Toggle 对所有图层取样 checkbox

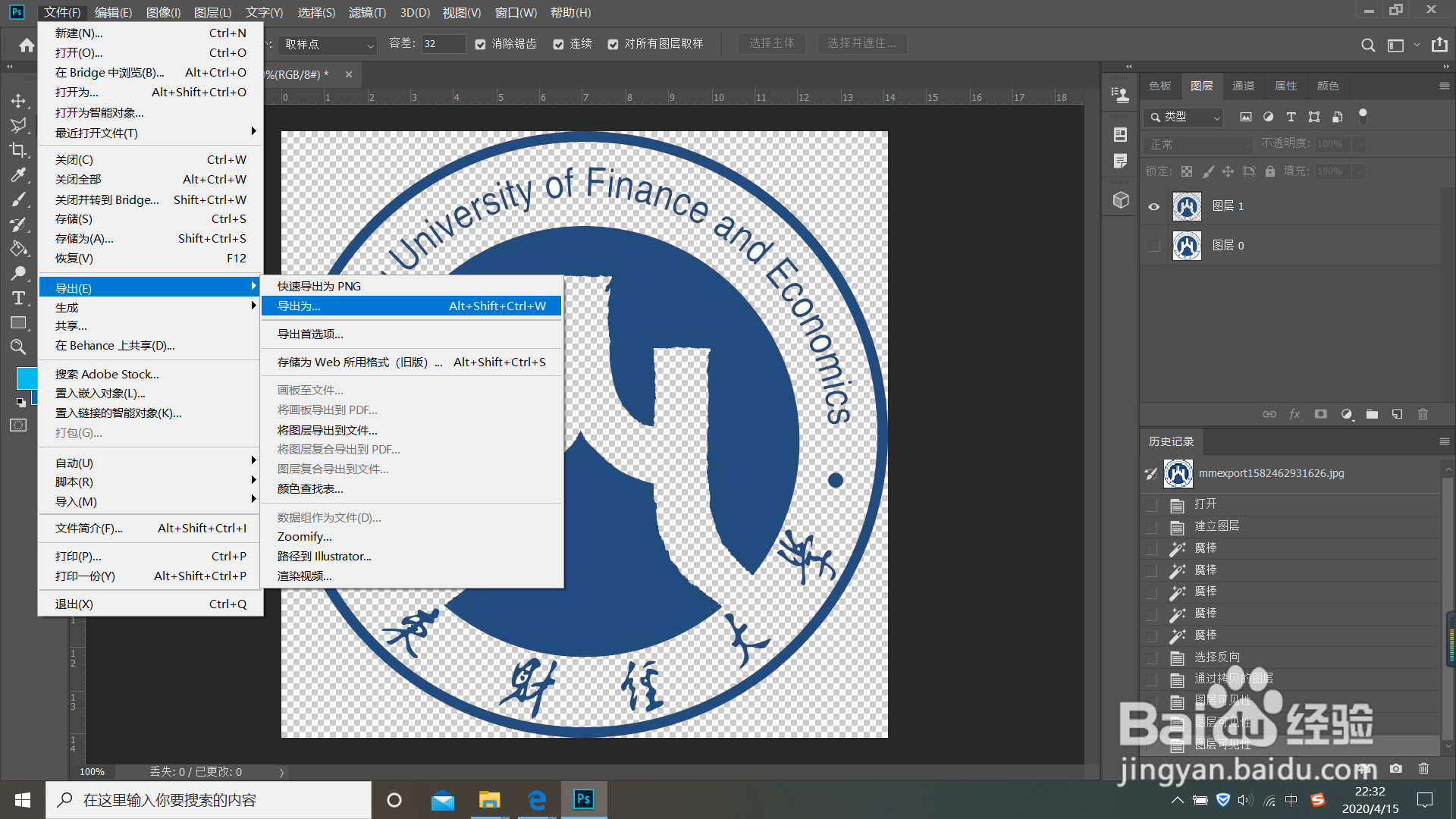tap(613, 45)
